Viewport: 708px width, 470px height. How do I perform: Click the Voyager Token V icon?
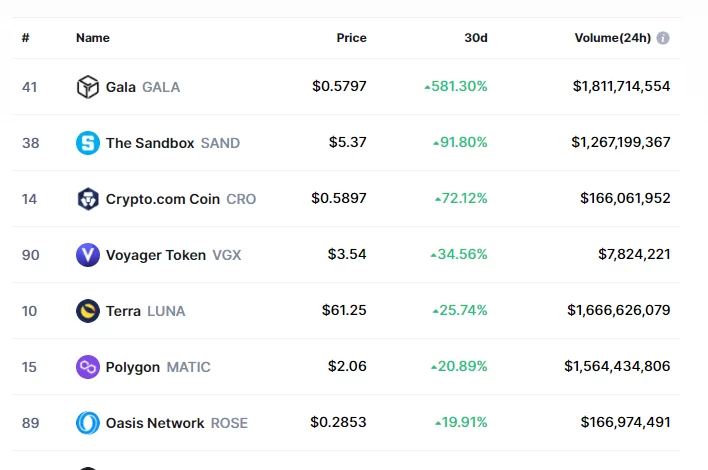coord(88,255)
